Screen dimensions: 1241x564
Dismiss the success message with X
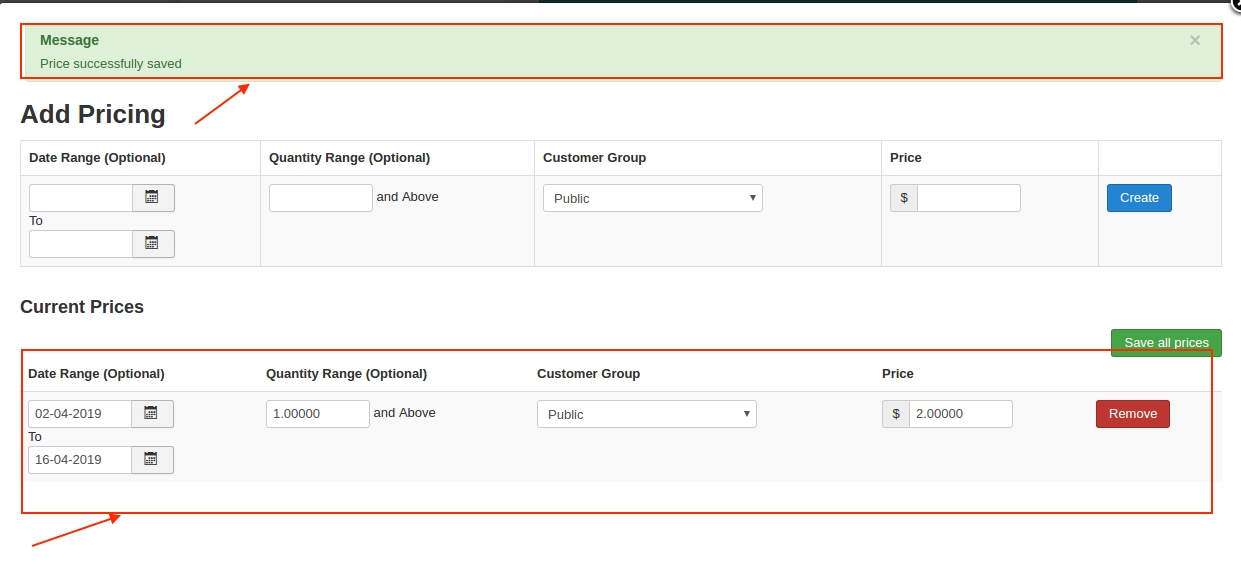1195,41
